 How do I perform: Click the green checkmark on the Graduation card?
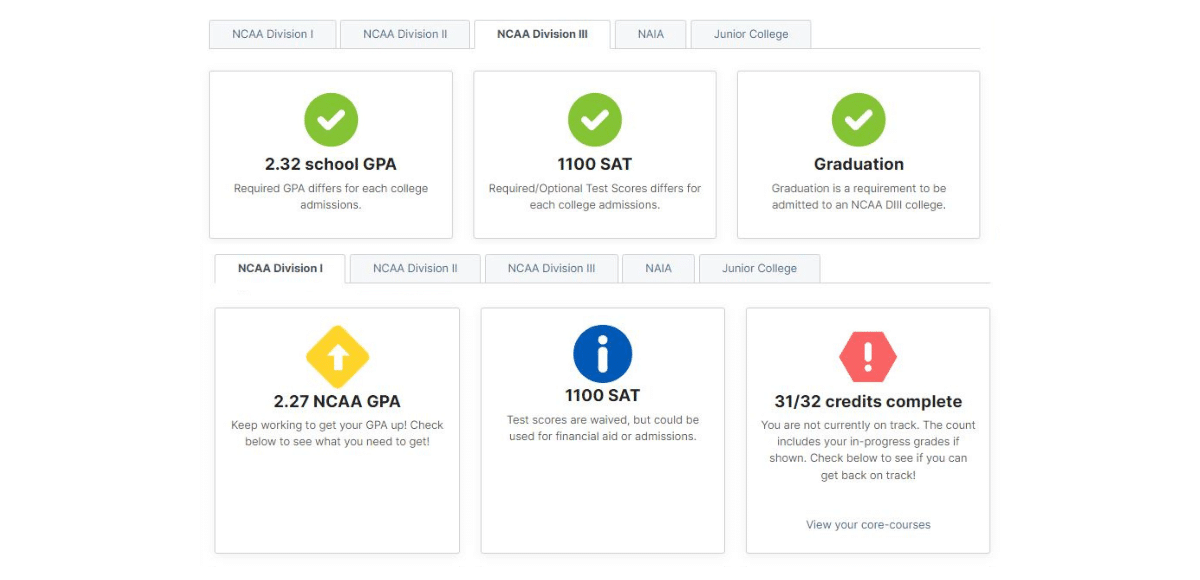[858, 119]
